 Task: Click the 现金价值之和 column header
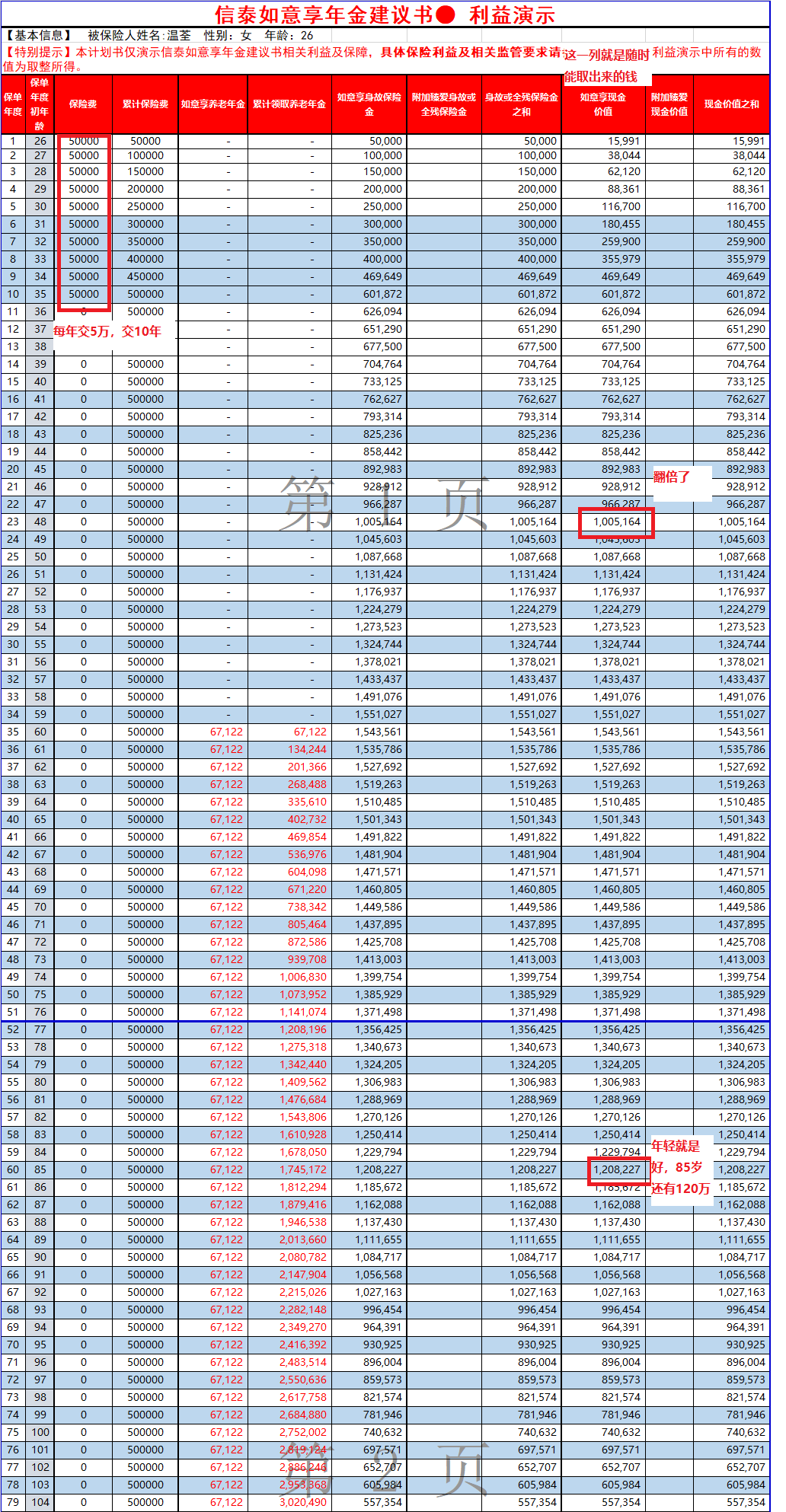click(x=731, y=104)
